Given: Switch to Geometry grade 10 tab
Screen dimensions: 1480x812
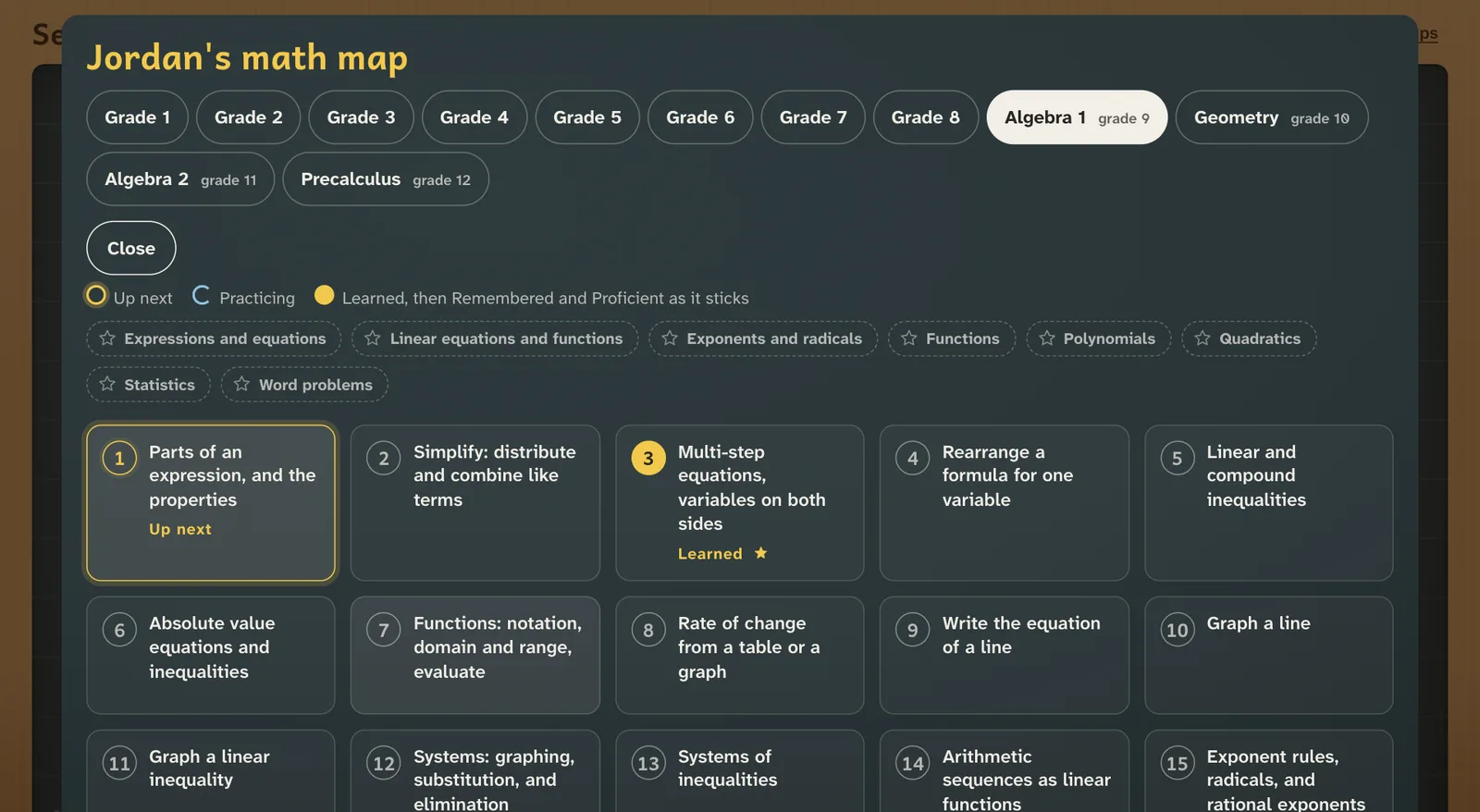Looking at the screenshot, I should click(1272, 117).
